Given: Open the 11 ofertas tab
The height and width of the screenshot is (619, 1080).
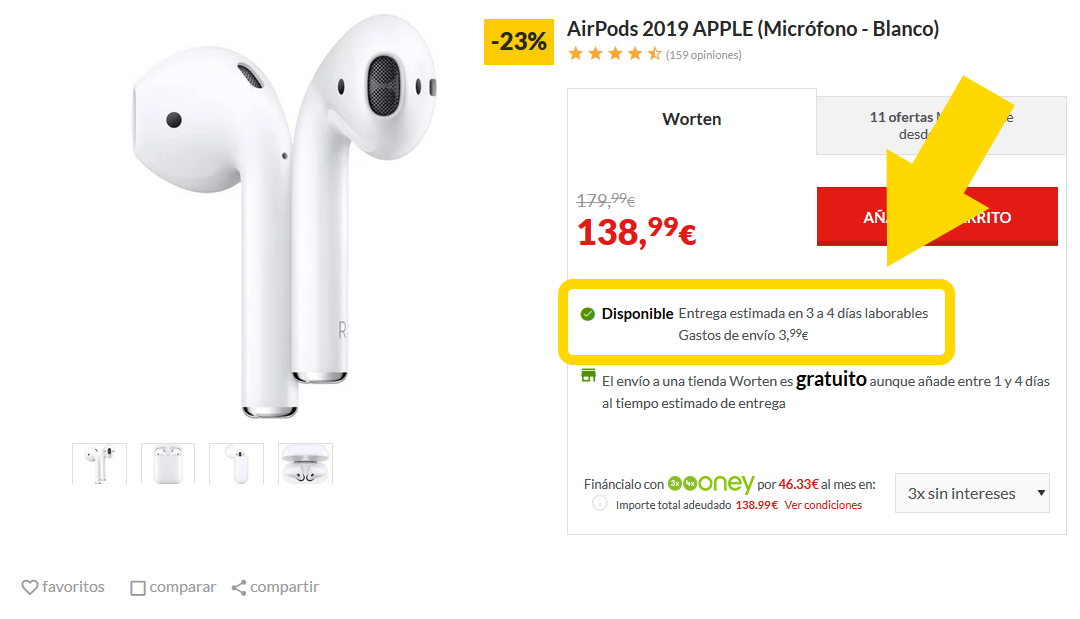Looking at the screenshot, I should [x=941, y=125].
